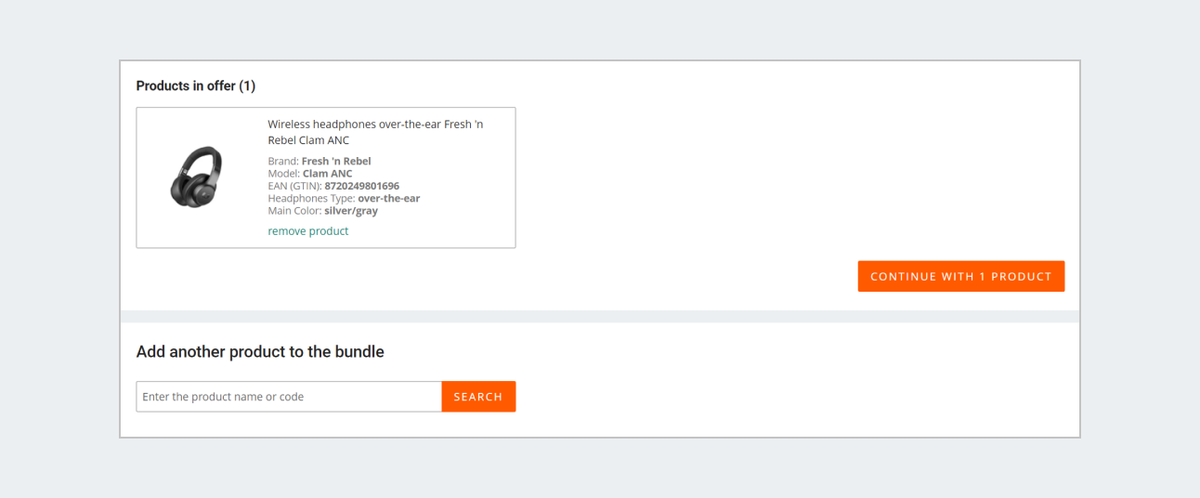Select the EAN number 8720249801696
1200x498 pixels.
click(362, 186)
